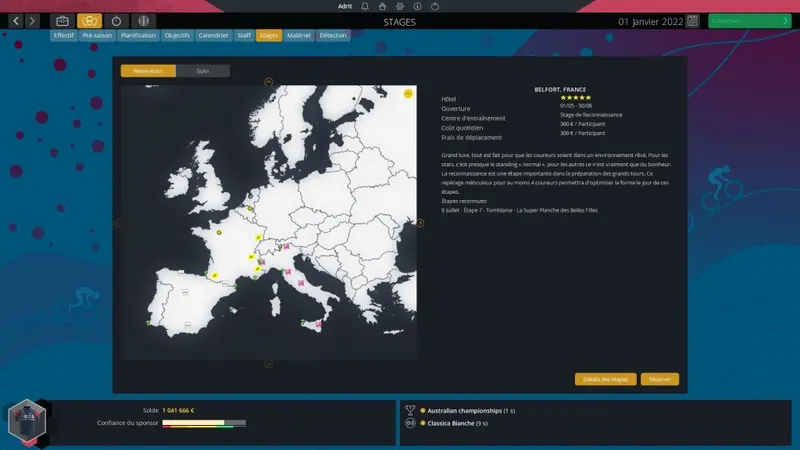Image resolution: width=800 pixels, height=450 pixels.
Task: Click the Confiance du sponsor bar
Action: 204,423
